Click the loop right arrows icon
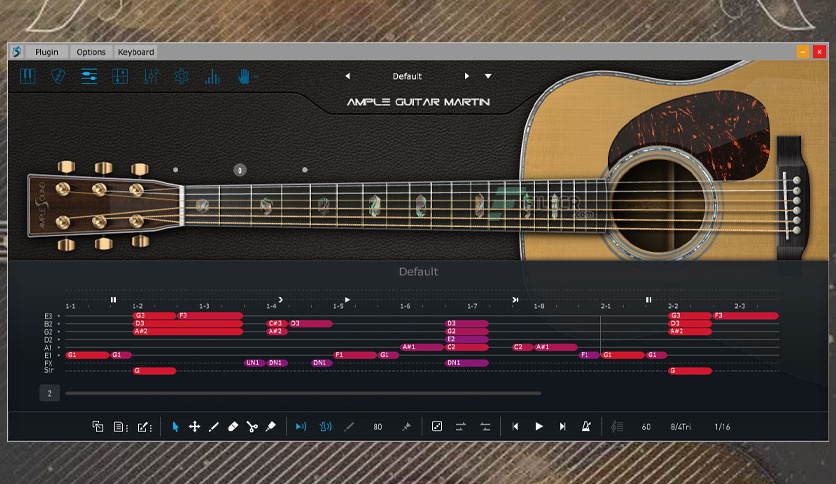 point(460,426)
